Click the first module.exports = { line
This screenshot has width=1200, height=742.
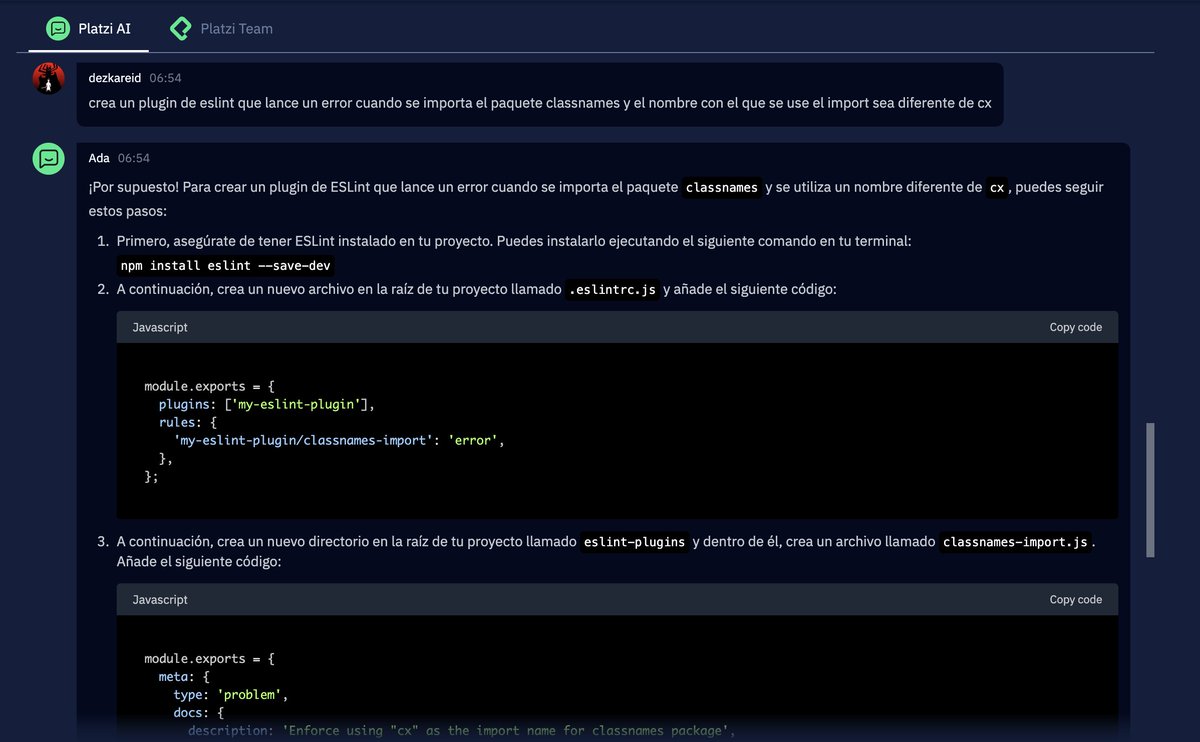(209, 386)
